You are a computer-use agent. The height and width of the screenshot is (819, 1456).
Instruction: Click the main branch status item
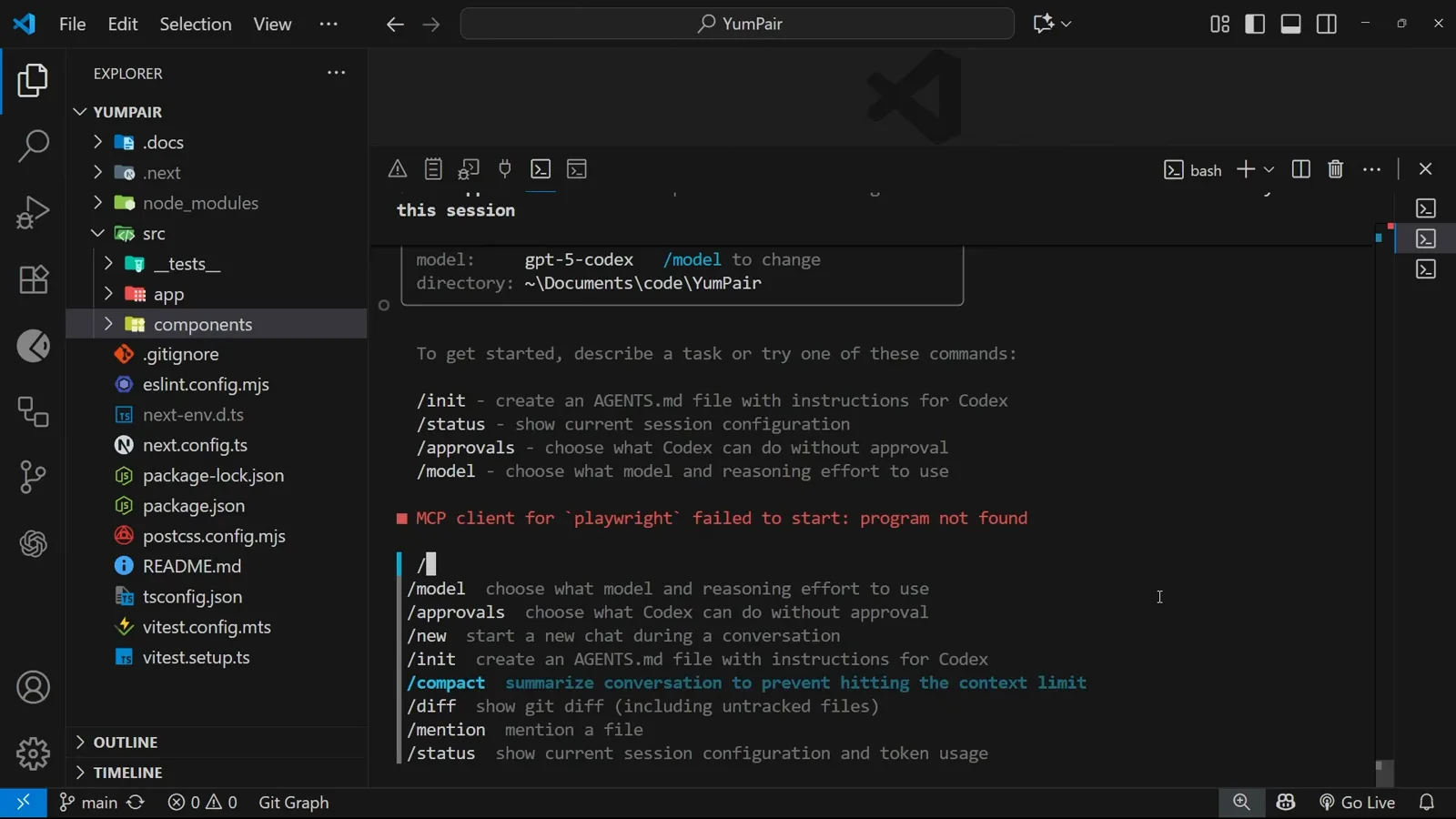point(88,803)
